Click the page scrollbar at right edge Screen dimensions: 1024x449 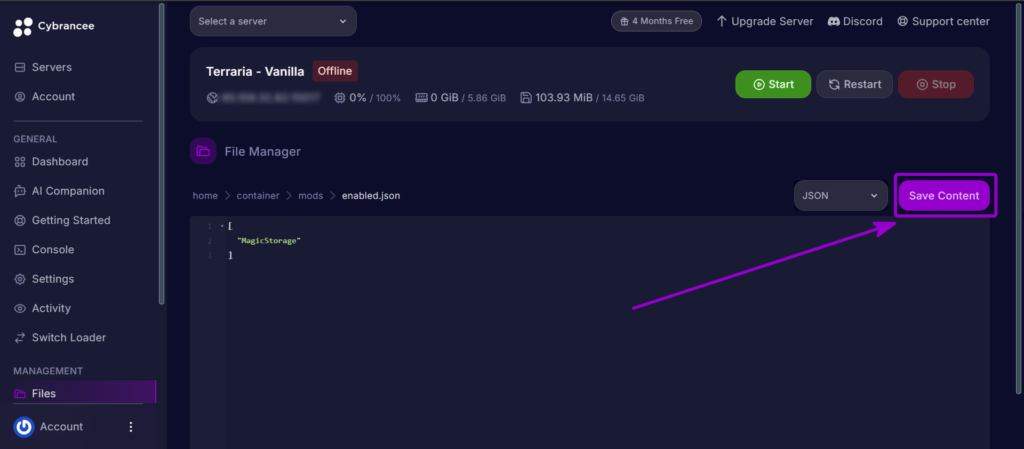pos(1019,197)
